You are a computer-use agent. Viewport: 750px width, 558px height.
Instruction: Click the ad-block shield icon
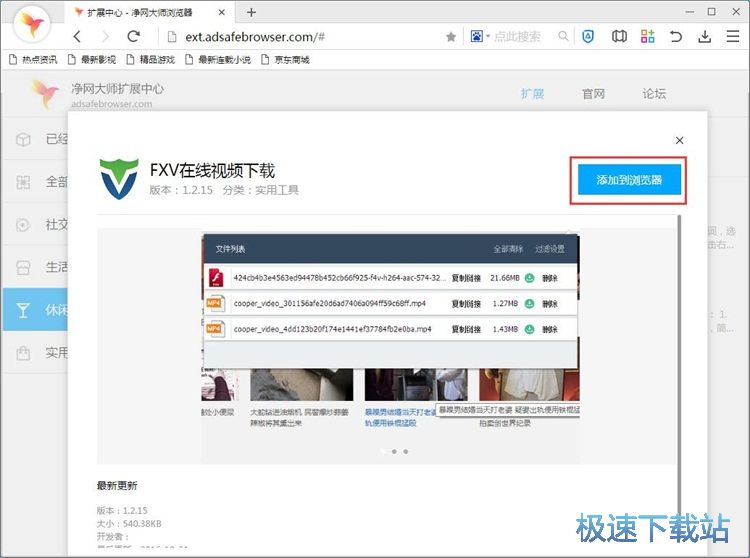589,37
